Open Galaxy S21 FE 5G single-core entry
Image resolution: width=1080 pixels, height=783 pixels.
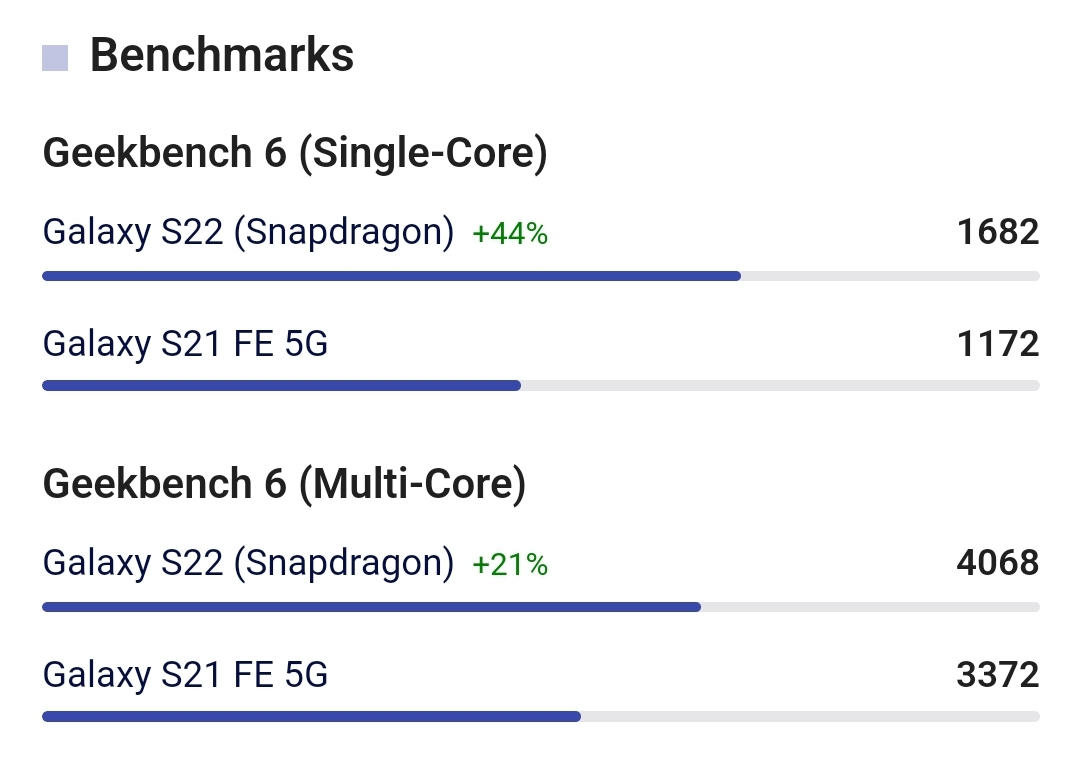click(x=185, y=344)
